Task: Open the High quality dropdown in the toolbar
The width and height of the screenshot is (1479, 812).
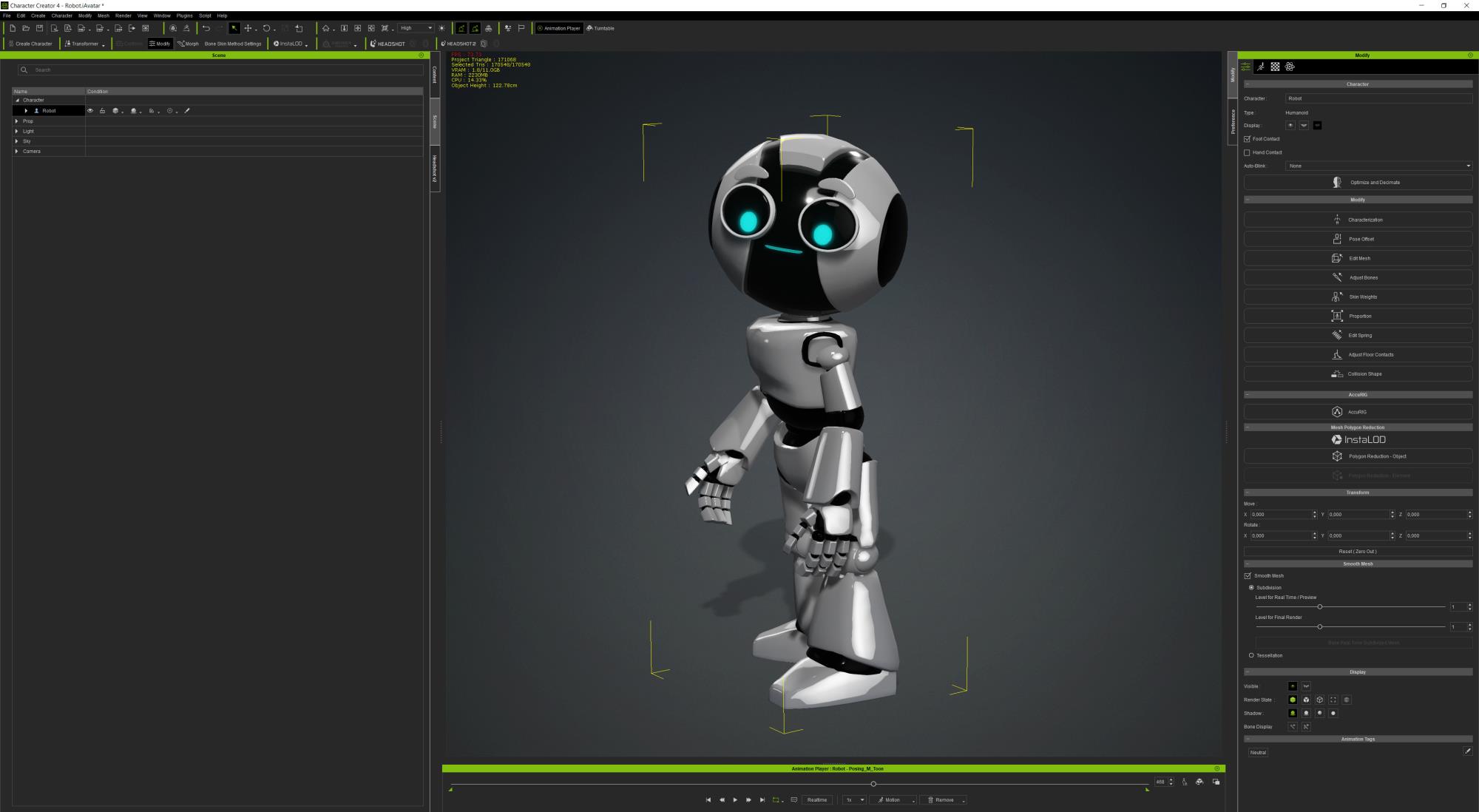Action: tap(416, 28)
